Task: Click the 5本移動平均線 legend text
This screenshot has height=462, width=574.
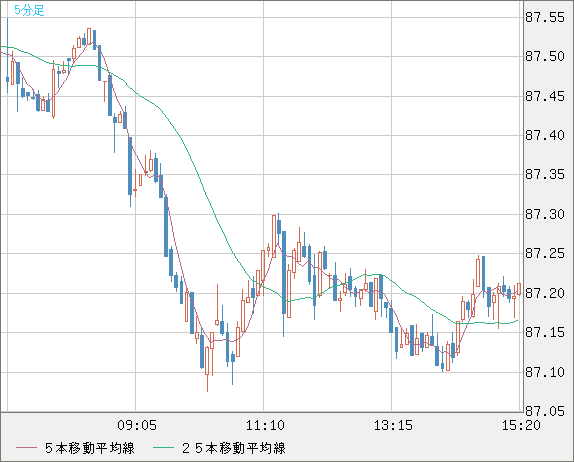Action: point(90,448)
